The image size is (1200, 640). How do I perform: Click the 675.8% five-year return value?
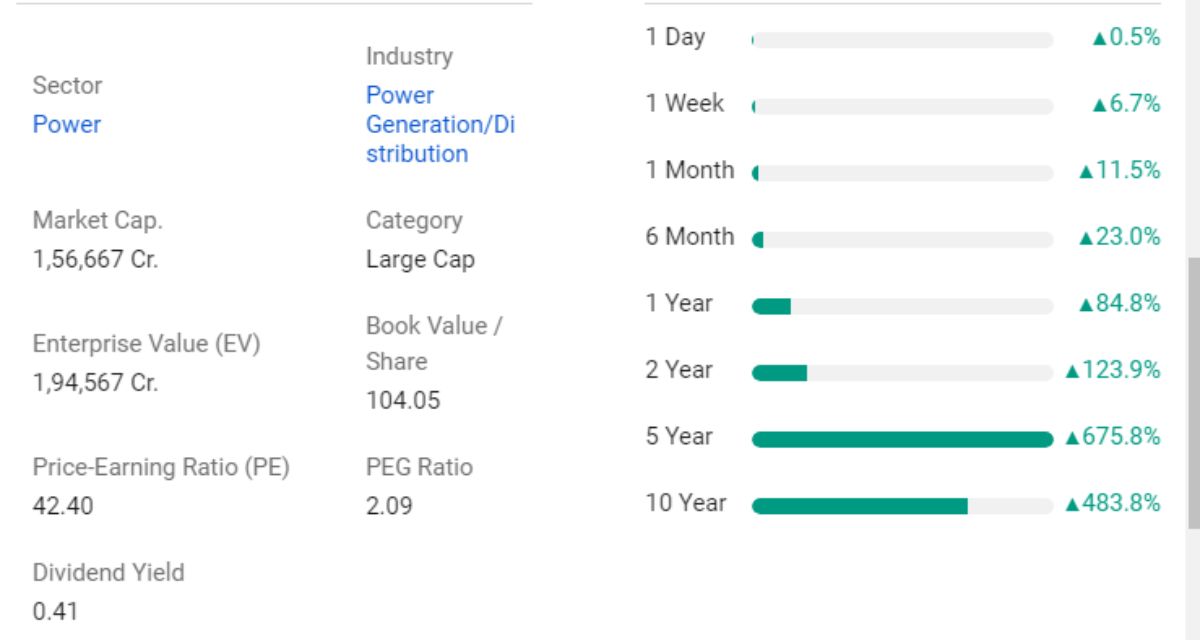coord(1120,437)
